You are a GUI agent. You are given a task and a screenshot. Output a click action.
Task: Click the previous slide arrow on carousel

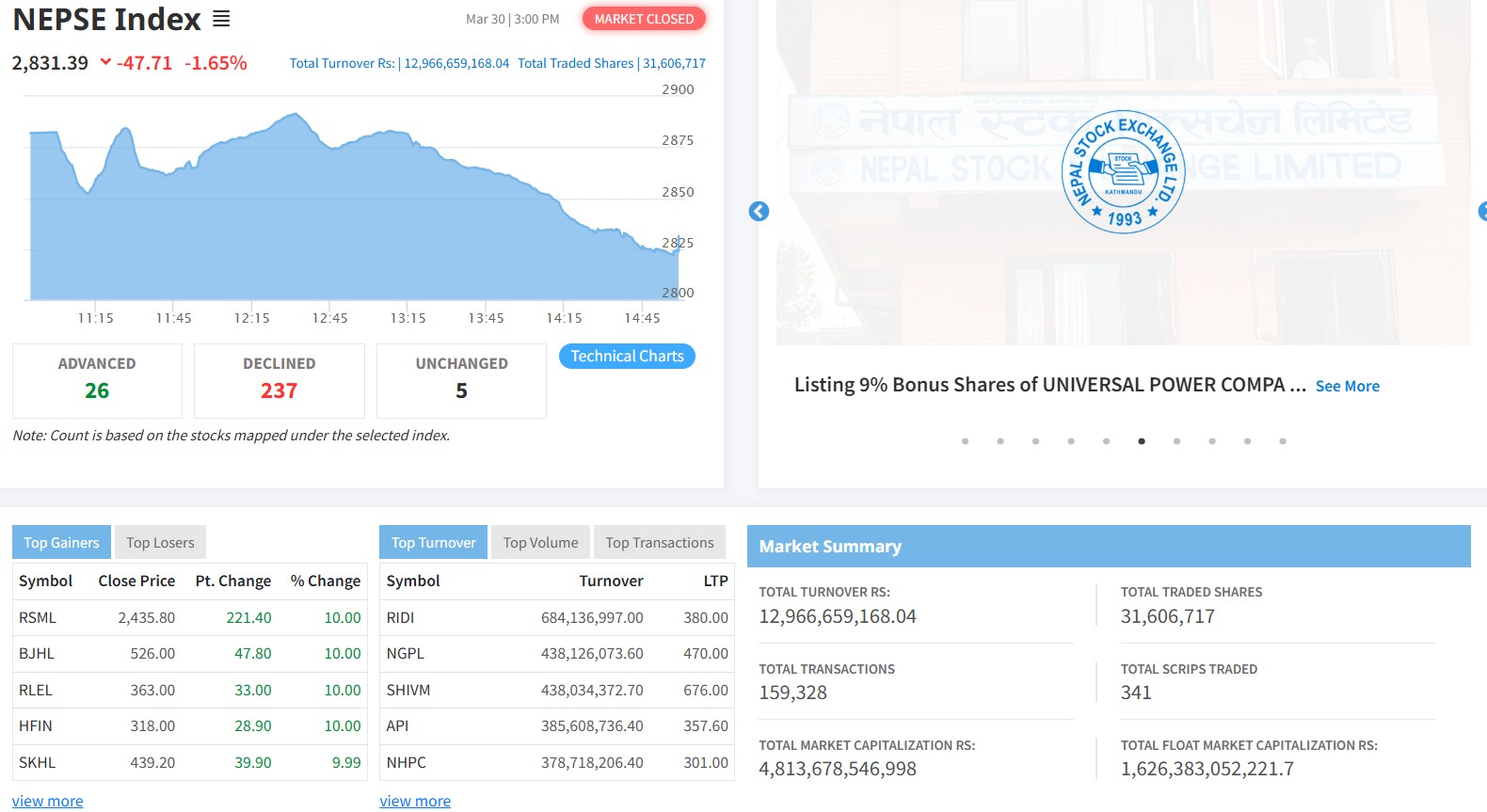(759, 212)
